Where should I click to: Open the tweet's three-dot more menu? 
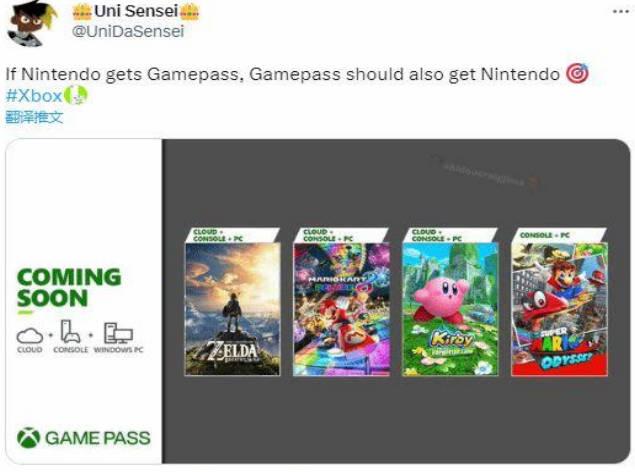[620, 12]
